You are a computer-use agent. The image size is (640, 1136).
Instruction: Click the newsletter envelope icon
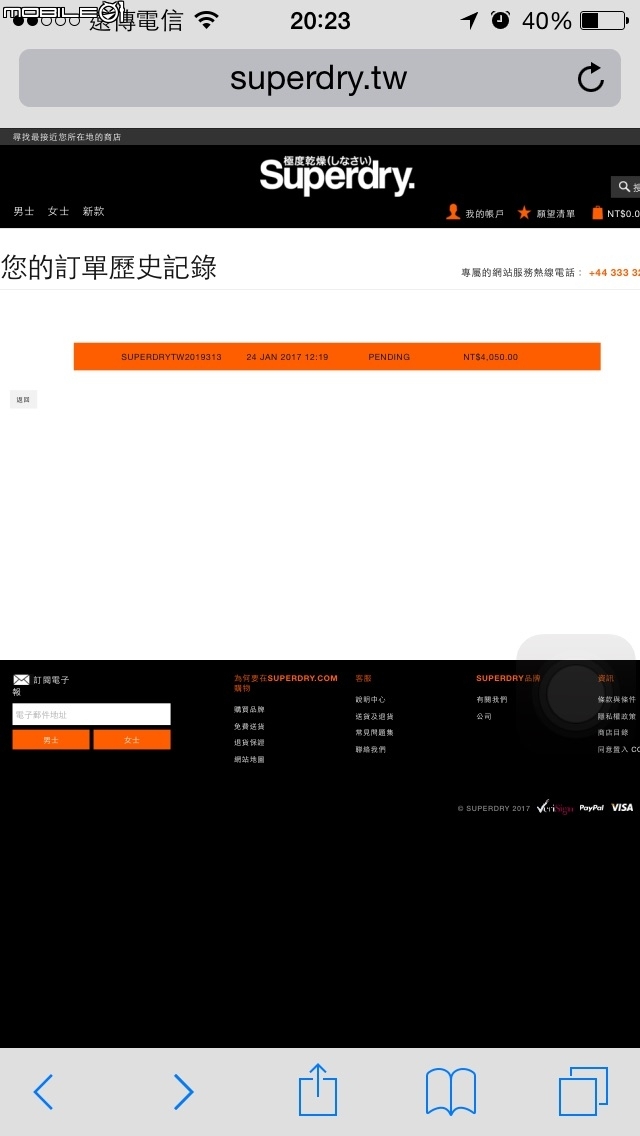click(x=21, y=680)
